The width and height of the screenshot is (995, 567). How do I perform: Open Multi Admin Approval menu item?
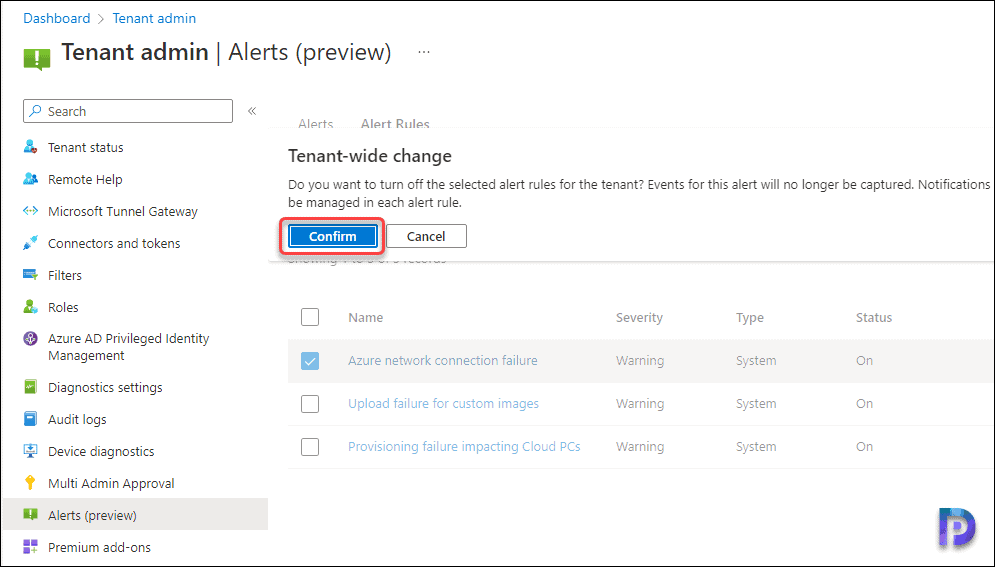111,483
